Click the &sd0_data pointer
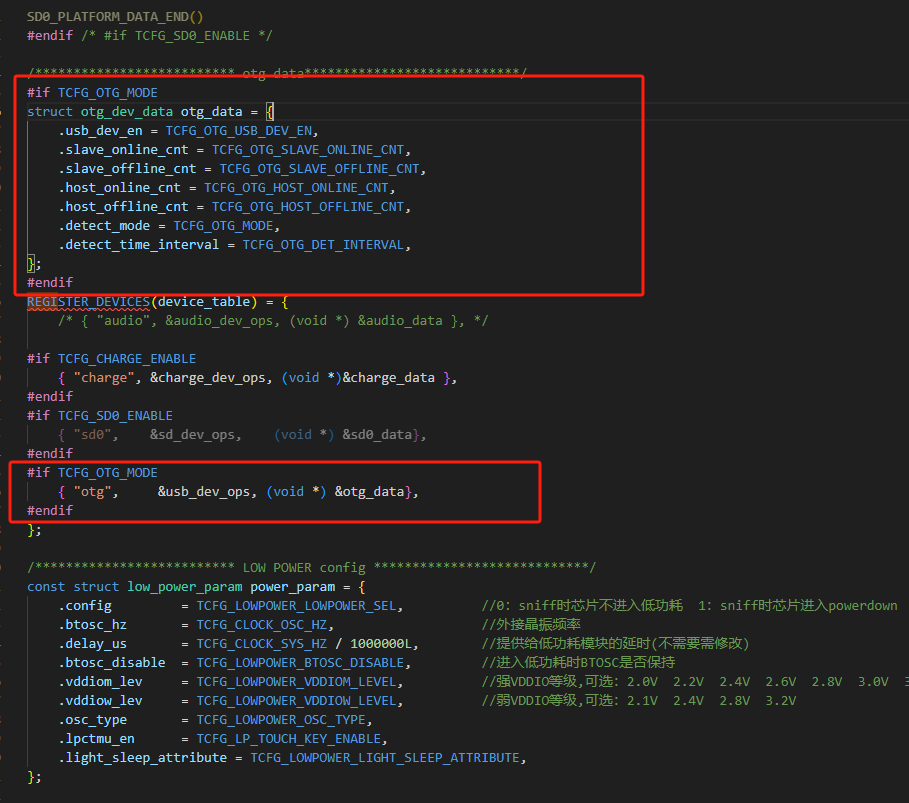Image resolution: width=909 pixels, height=803 pixels. click(377, 435)
